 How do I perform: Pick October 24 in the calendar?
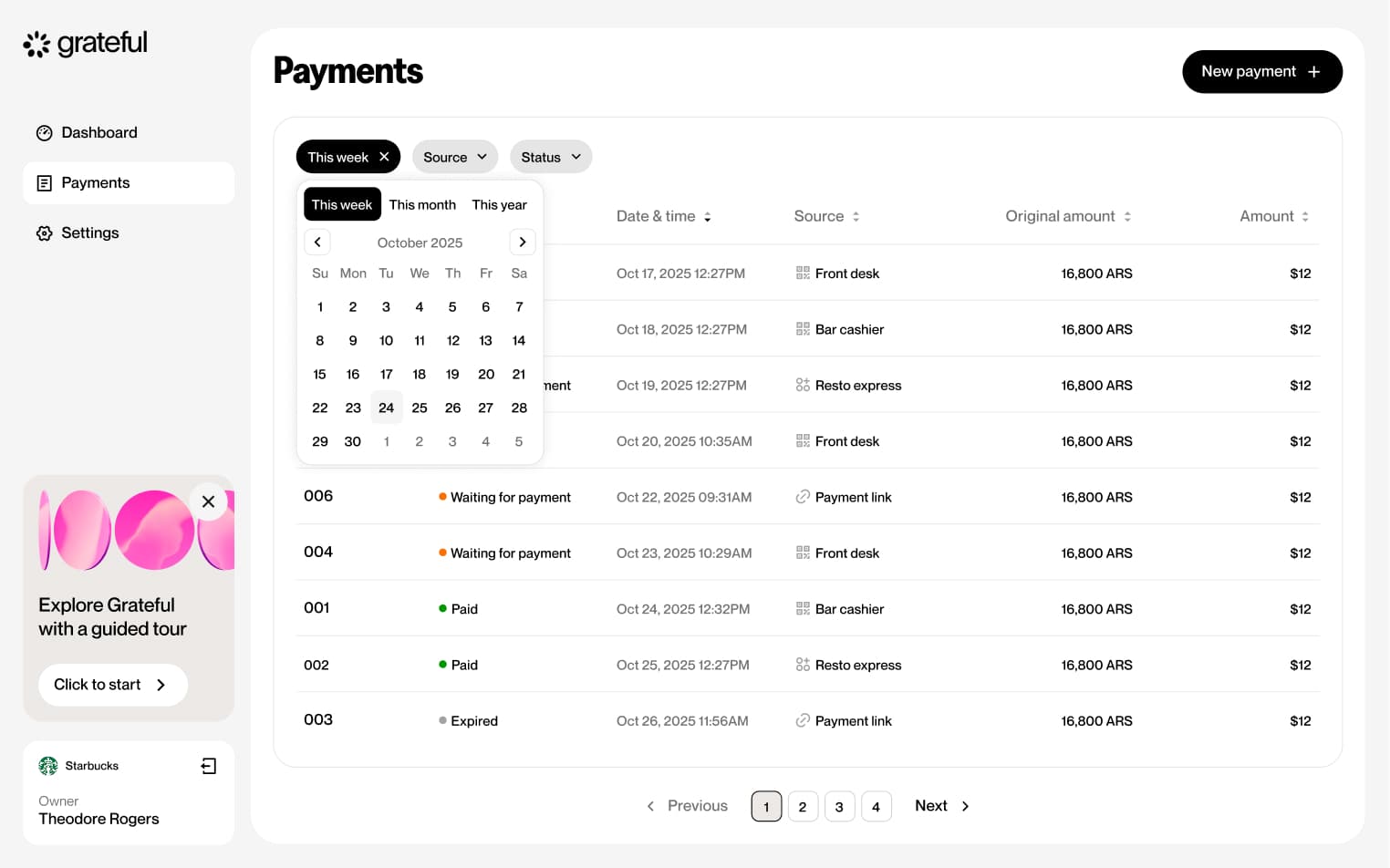tap(386, 408)
